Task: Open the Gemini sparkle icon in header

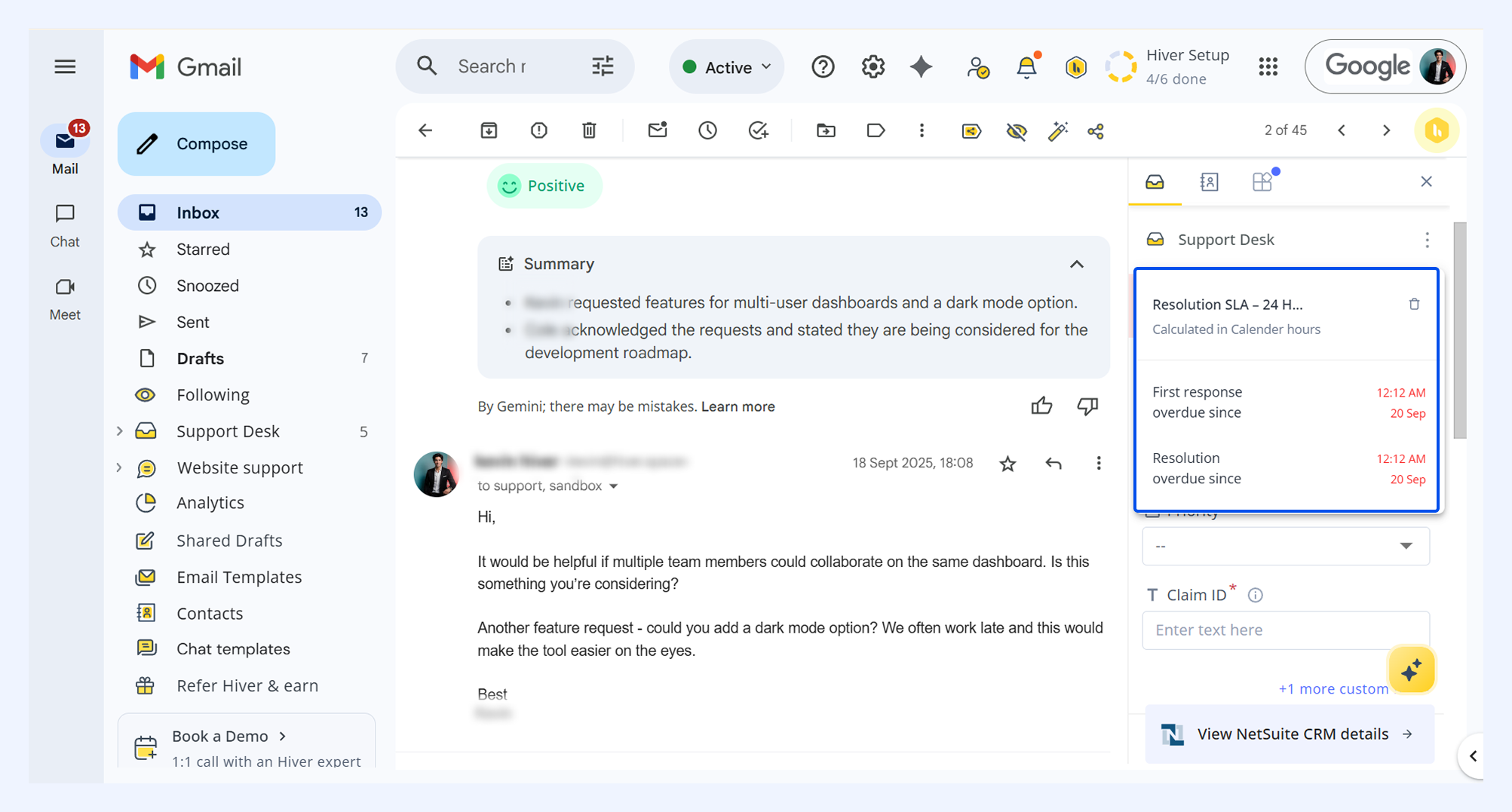Action: pyautogui.click(x=921, y=67)
